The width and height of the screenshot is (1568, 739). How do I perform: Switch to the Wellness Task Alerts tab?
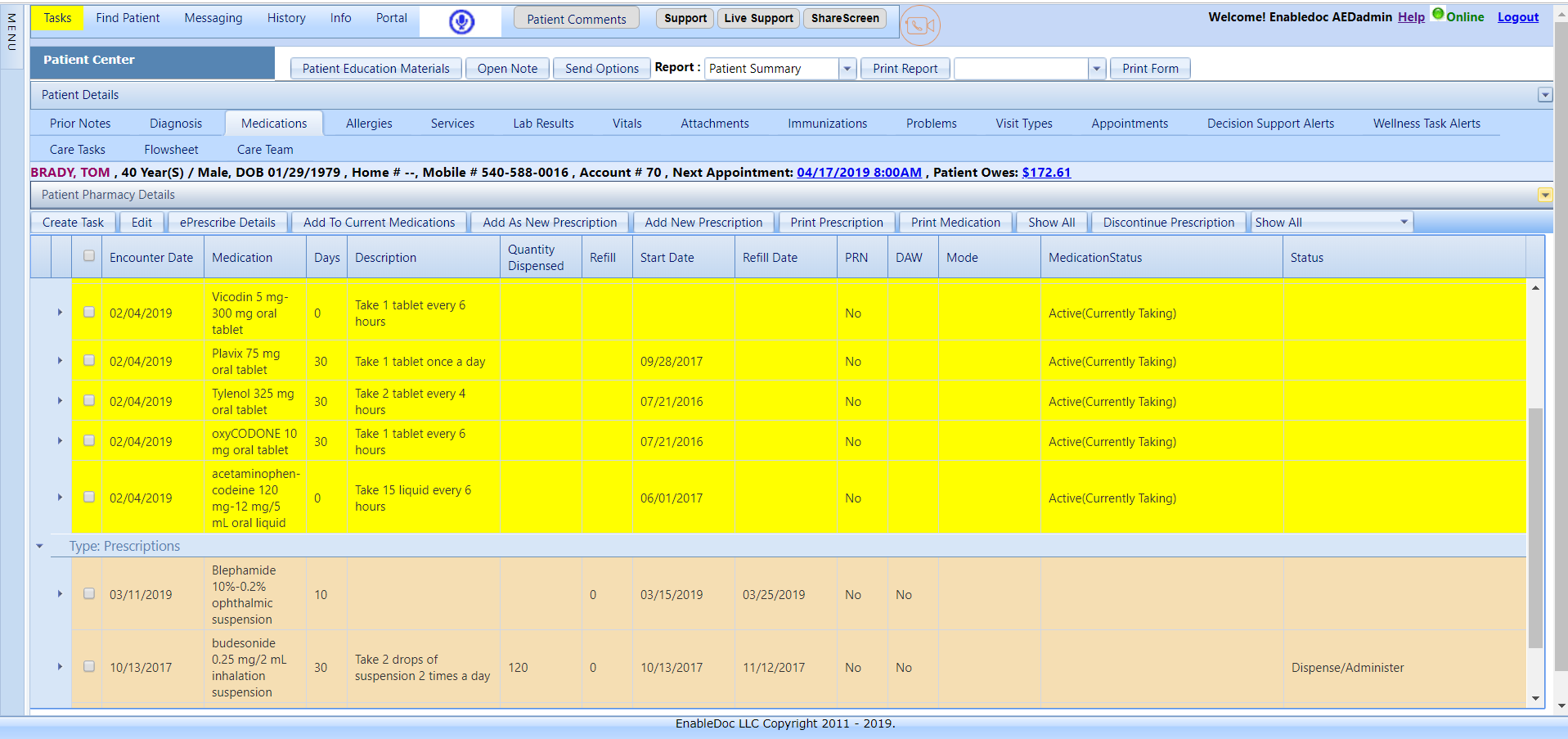tap(1426, 124)
